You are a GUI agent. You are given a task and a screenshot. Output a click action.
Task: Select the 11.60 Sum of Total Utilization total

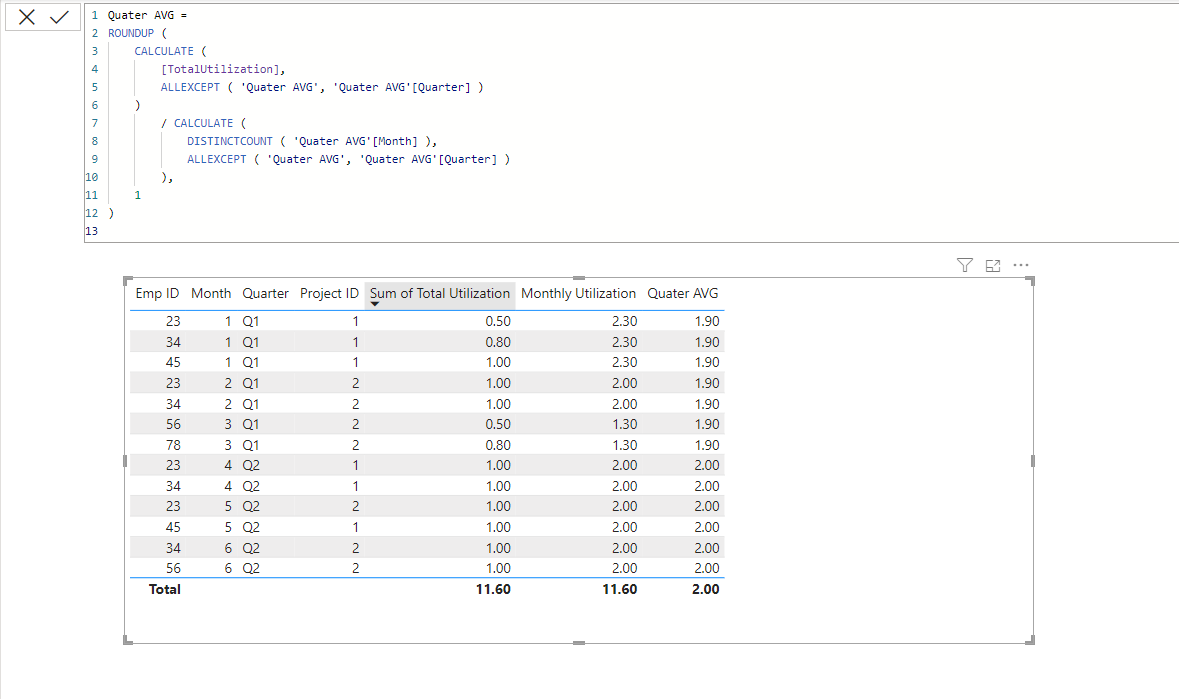click(493, 589)
